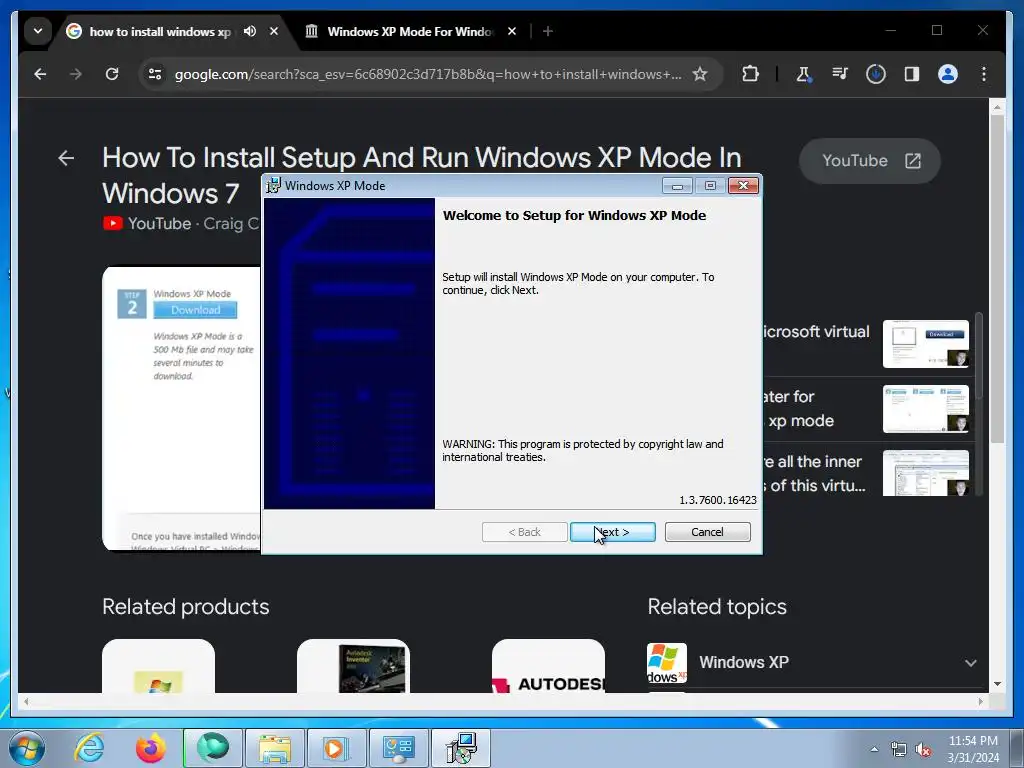Open the clock showing 11:54 PM
Image resolution: width=1024 pixels, height=768 pixels.
pyautogui.click(x=973, y=749)
